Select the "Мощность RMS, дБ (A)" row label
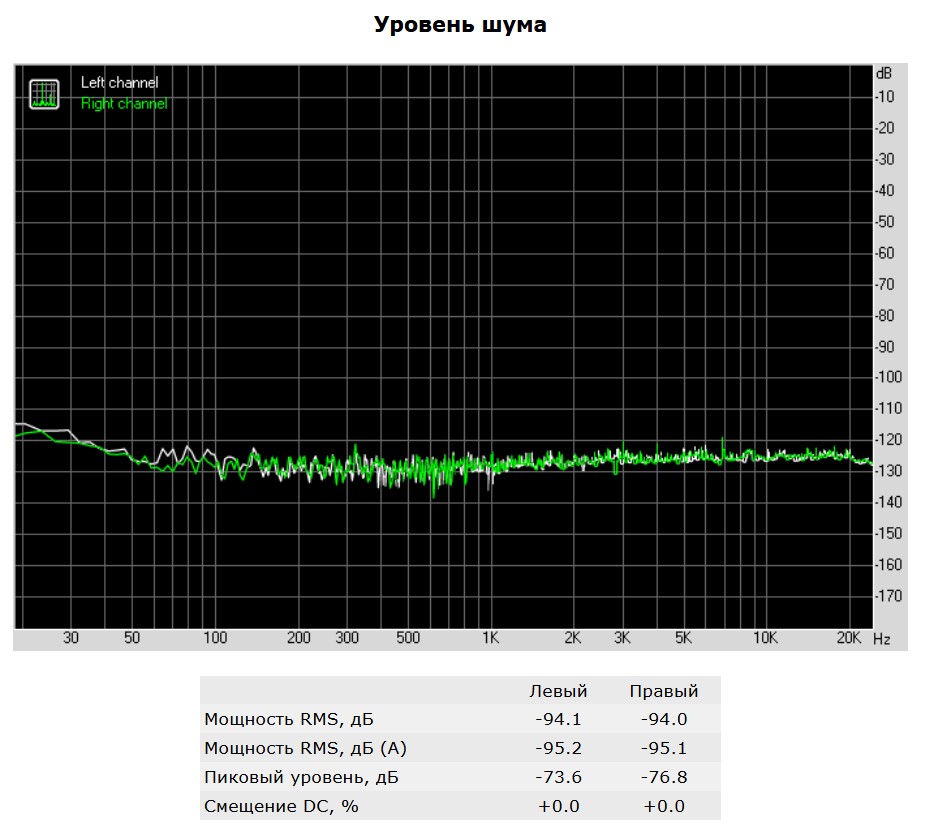The height and width of the screenshot is (825, 929). (305, 748)
